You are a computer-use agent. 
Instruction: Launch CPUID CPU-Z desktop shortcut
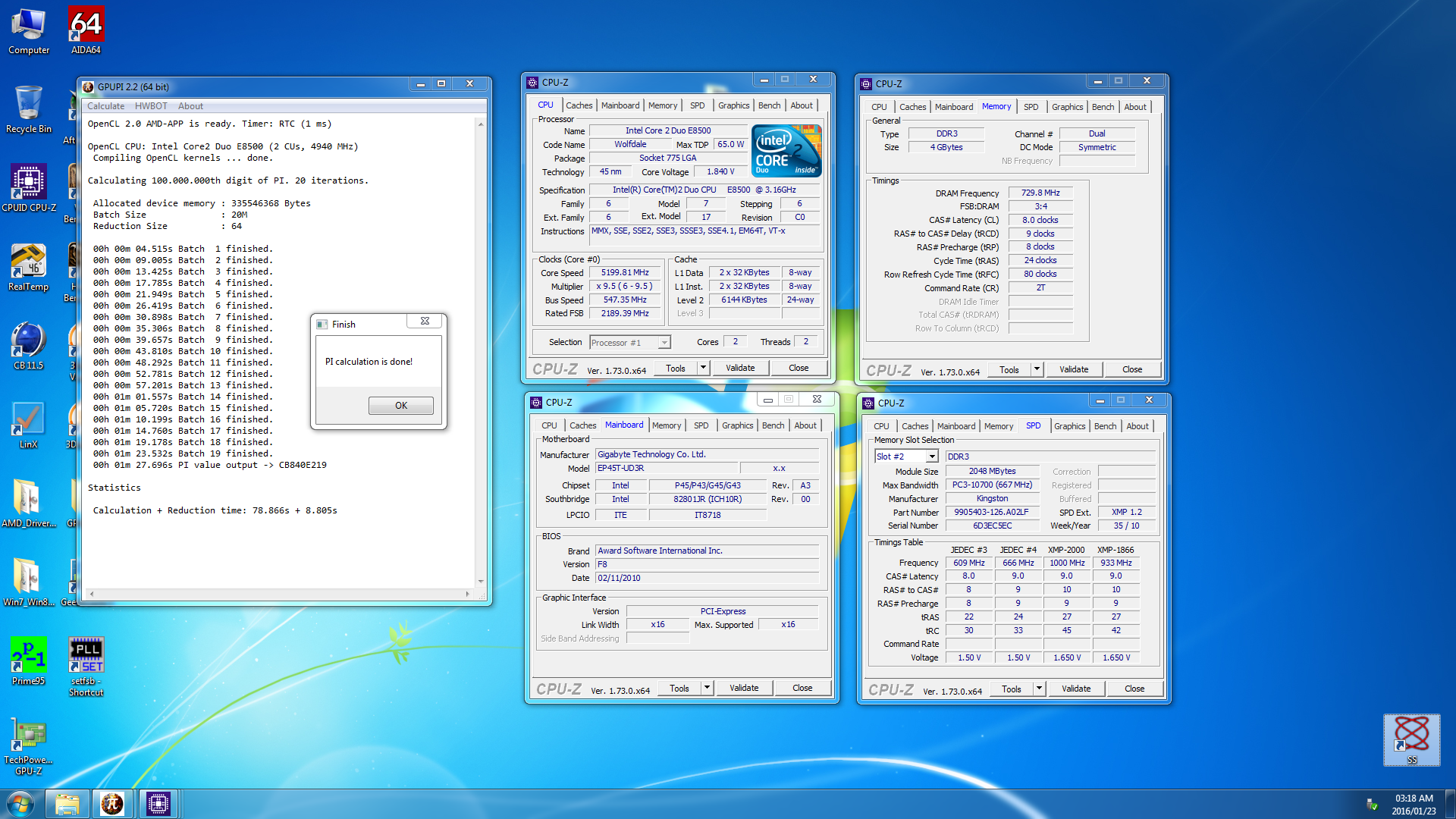(29, 189)
